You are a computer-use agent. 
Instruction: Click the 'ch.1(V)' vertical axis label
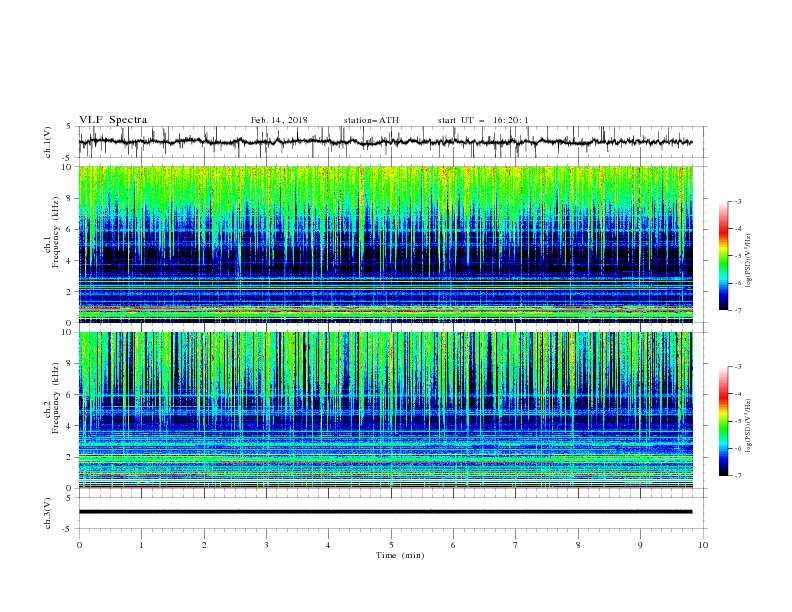pyautogui.click(x=48, y=142)
